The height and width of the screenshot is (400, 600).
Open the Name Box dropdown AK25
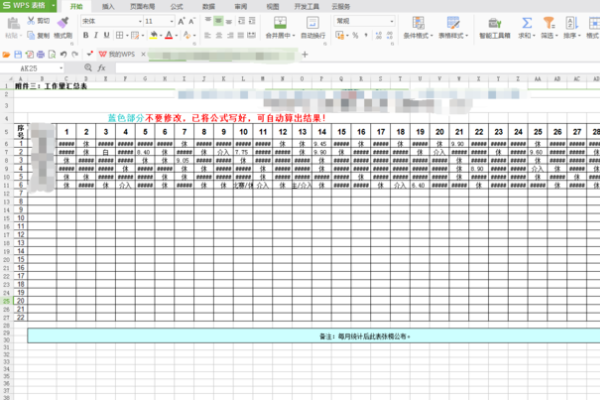tap(61, 68)
